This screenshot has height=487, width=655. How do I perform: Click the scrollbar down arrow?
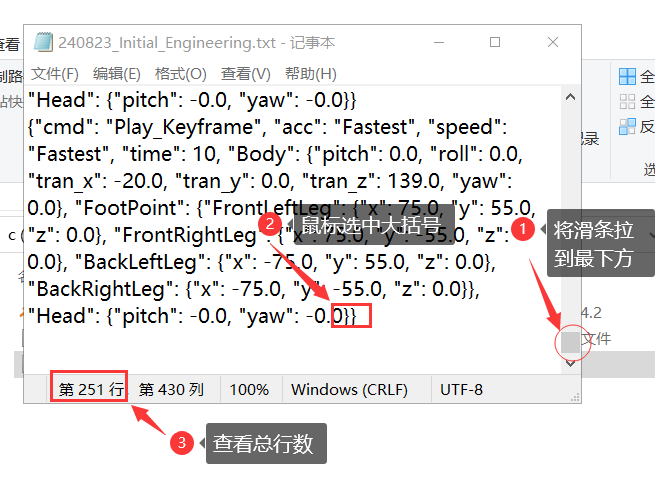pos(570,363)
